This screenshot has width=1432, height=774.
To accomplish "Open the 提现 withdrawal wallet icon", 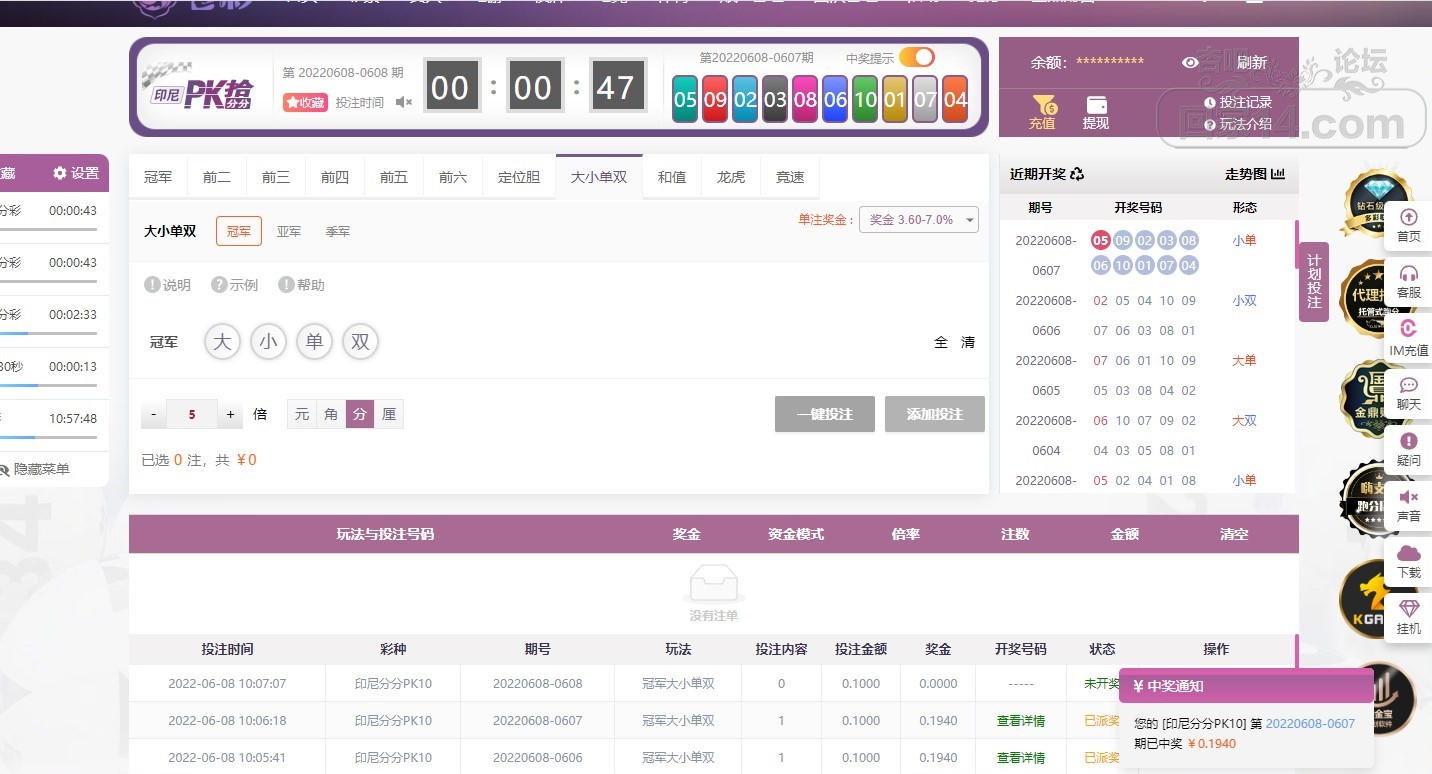I will coord(1096,106).
